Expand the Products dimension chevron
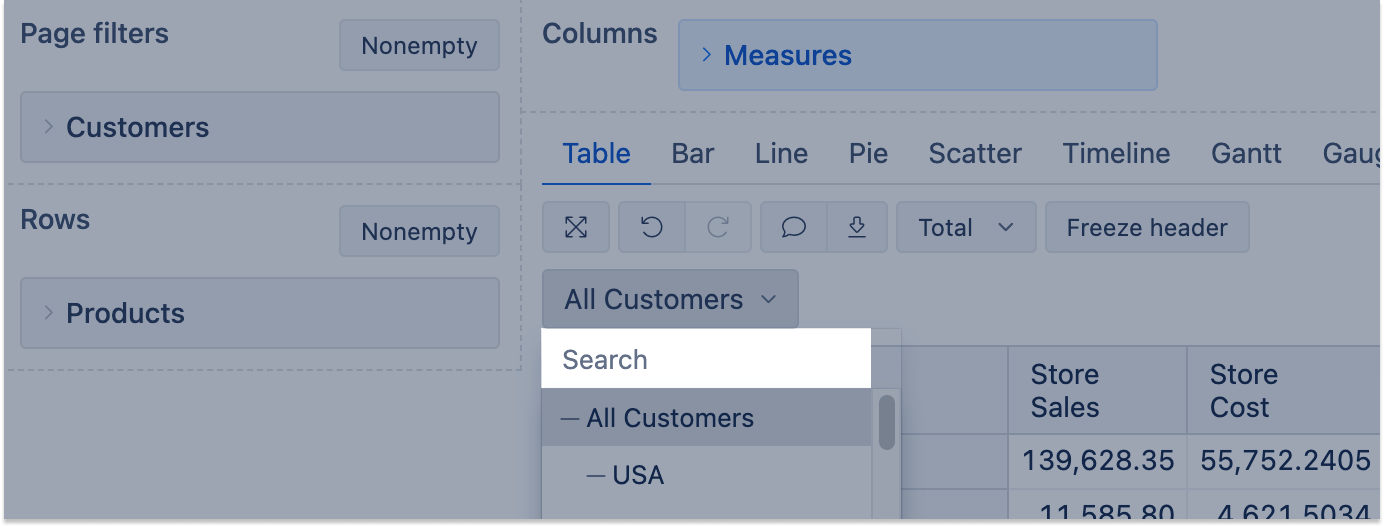The image size is (1384, 527). pyautogui.click(x=48, y=313)
